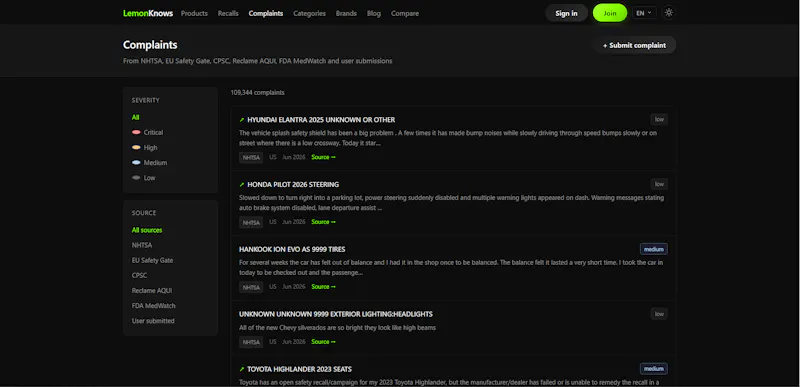
Task: Open Source link of Hankook Ion Evo complaint
Action: [x=323, y=287]
